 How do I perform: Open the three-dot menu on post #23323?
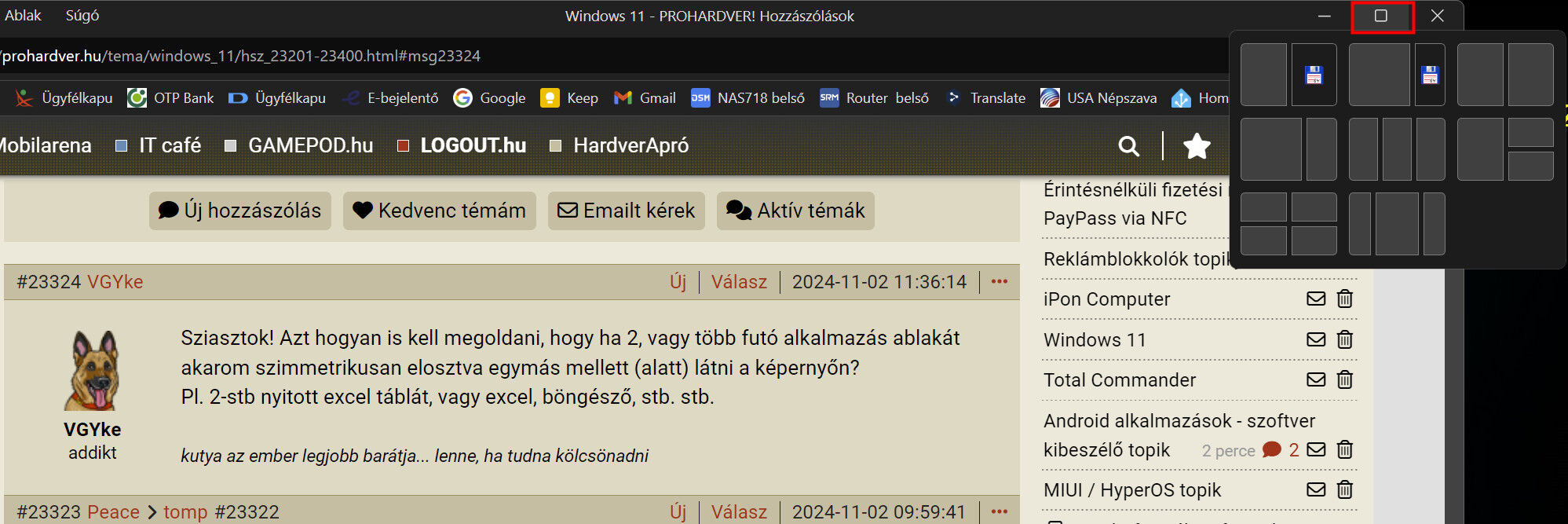point(1000,511)
